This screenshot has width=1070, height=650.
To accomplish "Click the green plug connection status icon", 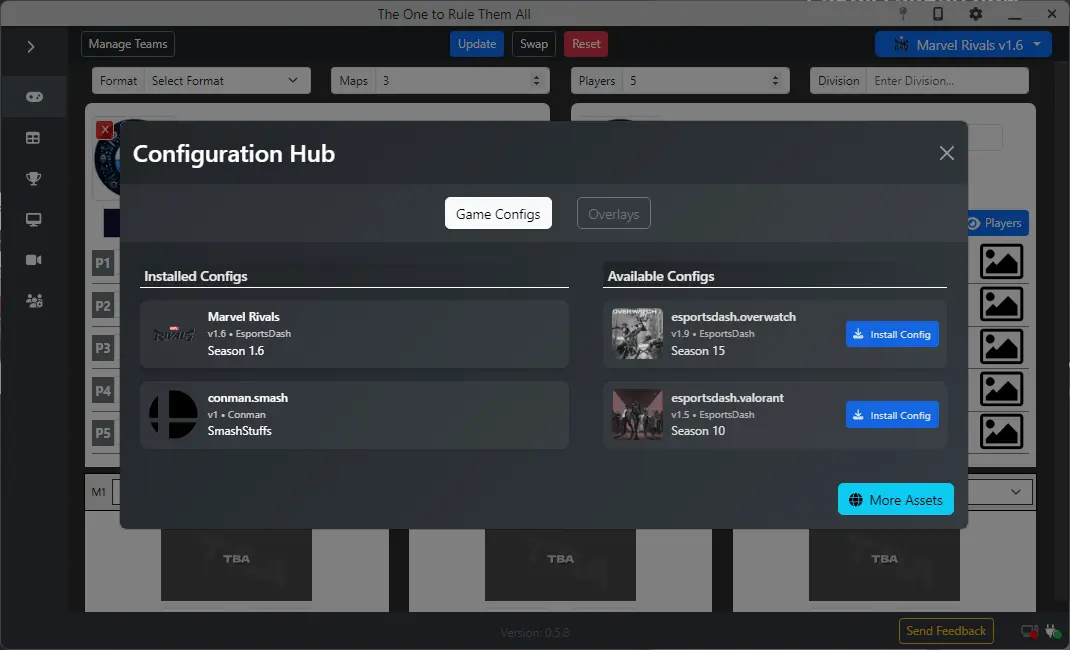I will click(x=1053, y=631).
